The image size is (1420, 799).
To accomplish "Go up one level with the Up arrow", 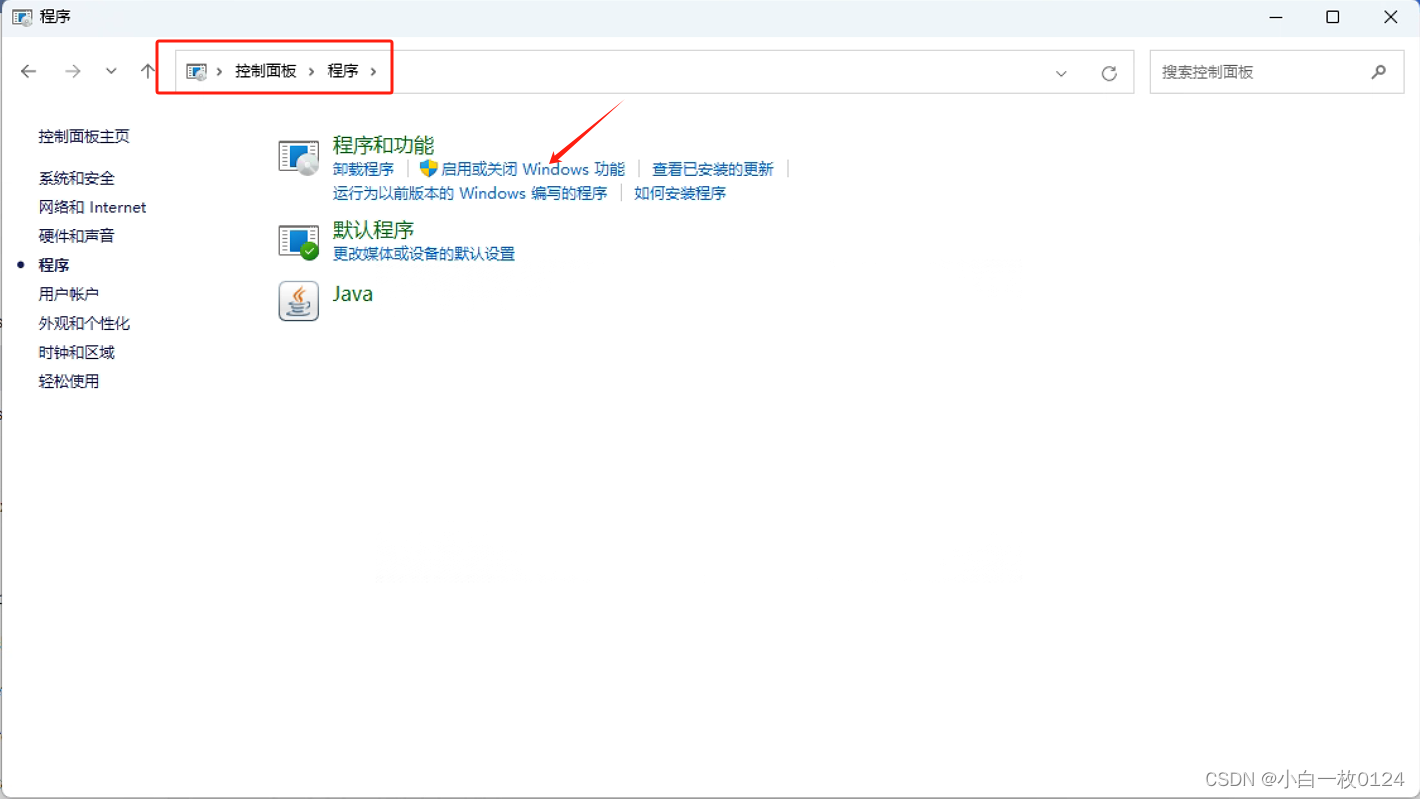I will (148, 71).
